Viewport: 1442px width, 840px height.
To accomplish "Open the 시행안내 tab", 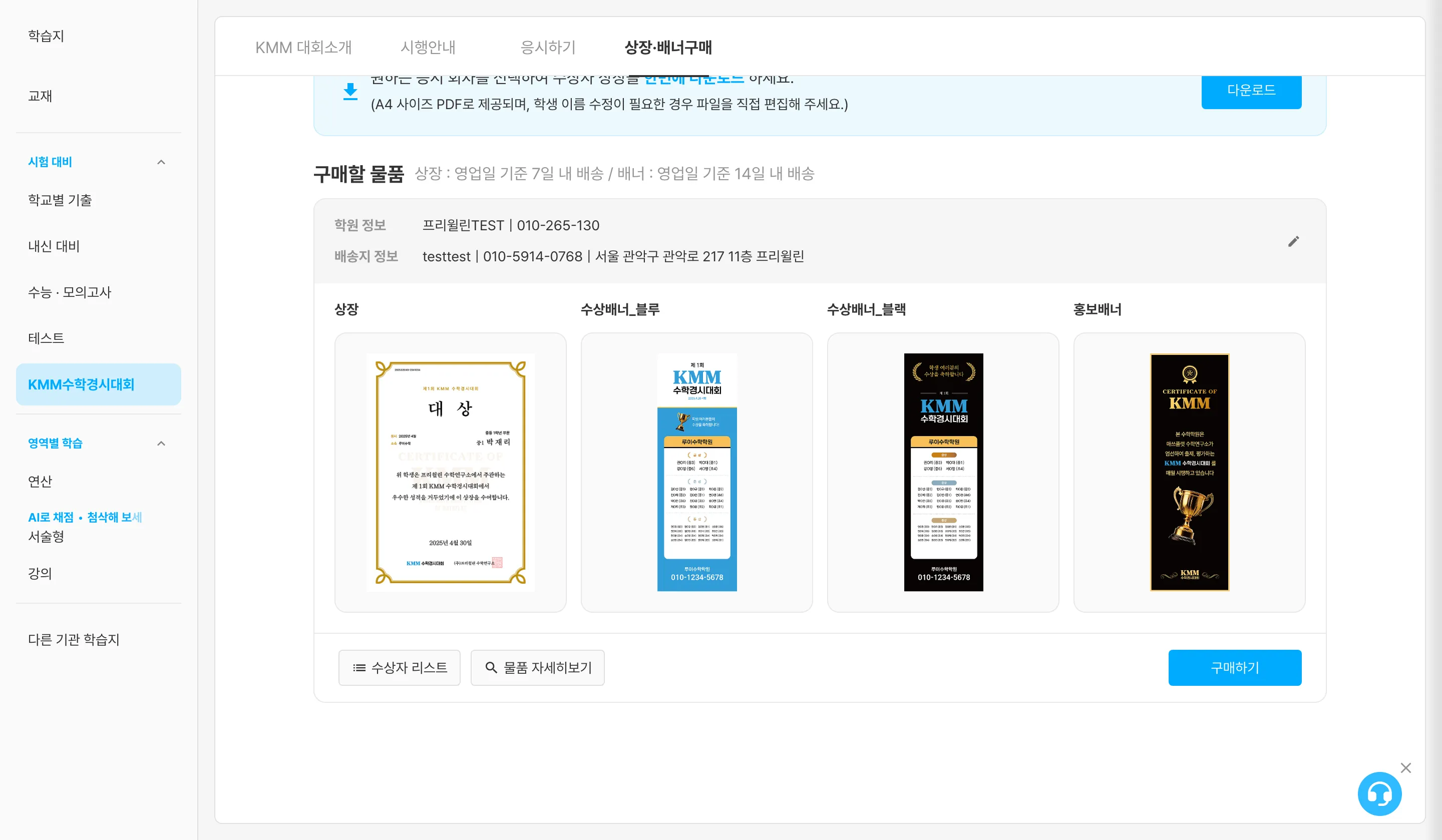I will click(x=428, y=47).
